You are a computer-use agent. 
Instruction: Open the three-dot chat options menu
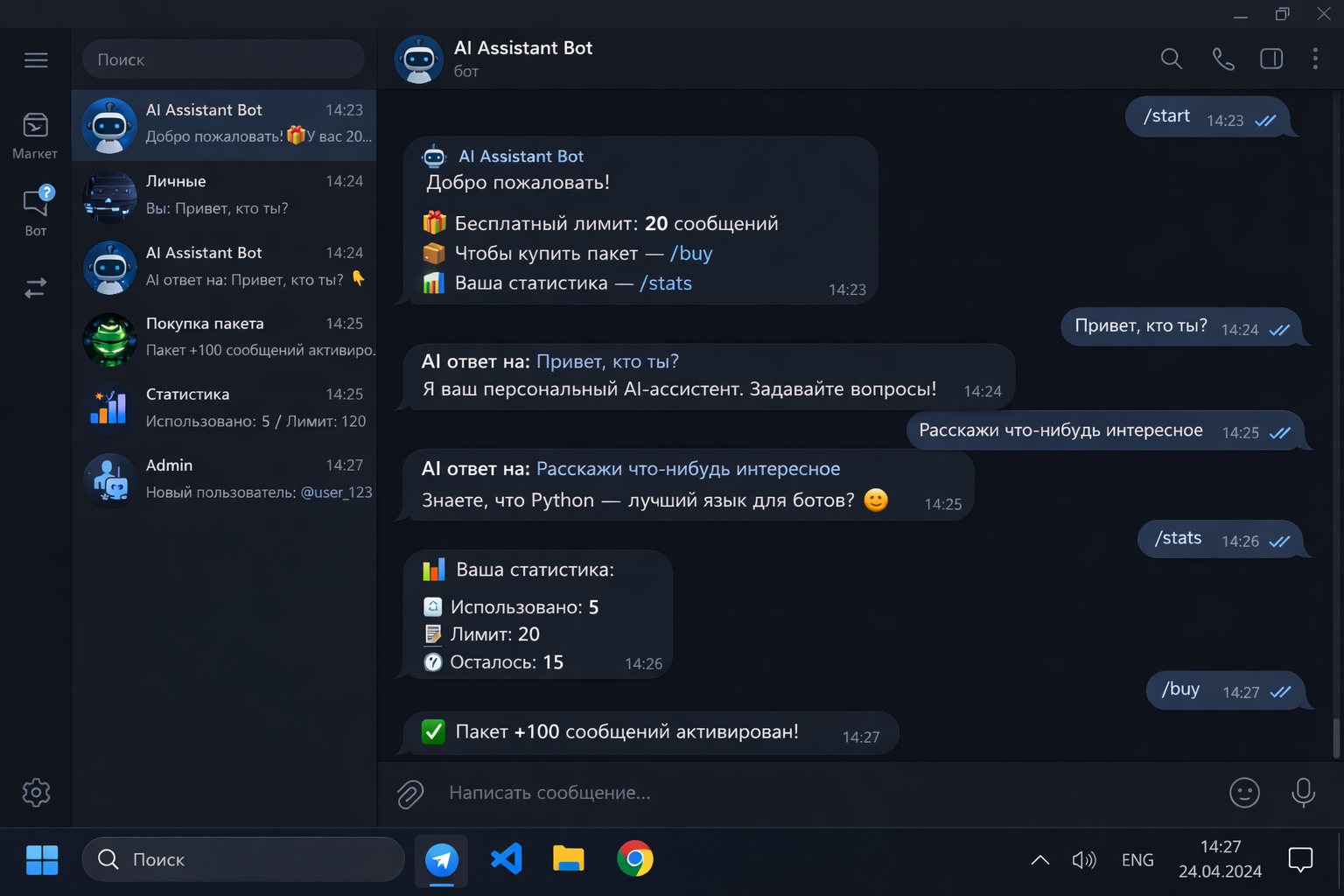coord(1315,59)
